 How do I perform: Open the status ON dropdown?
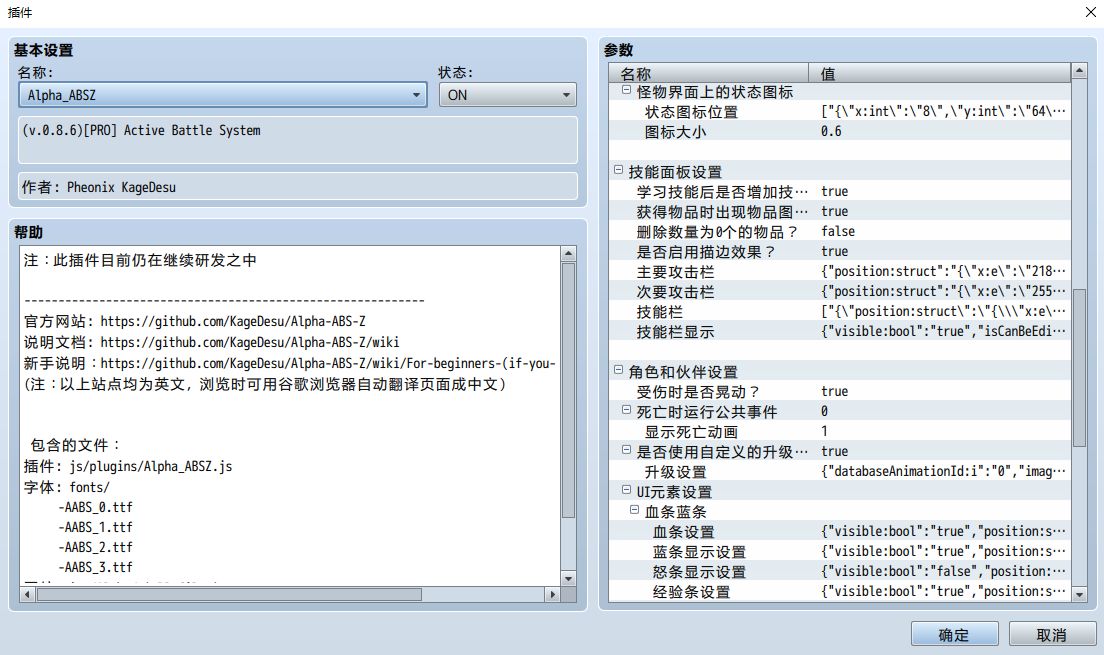(x=507, y=95)
